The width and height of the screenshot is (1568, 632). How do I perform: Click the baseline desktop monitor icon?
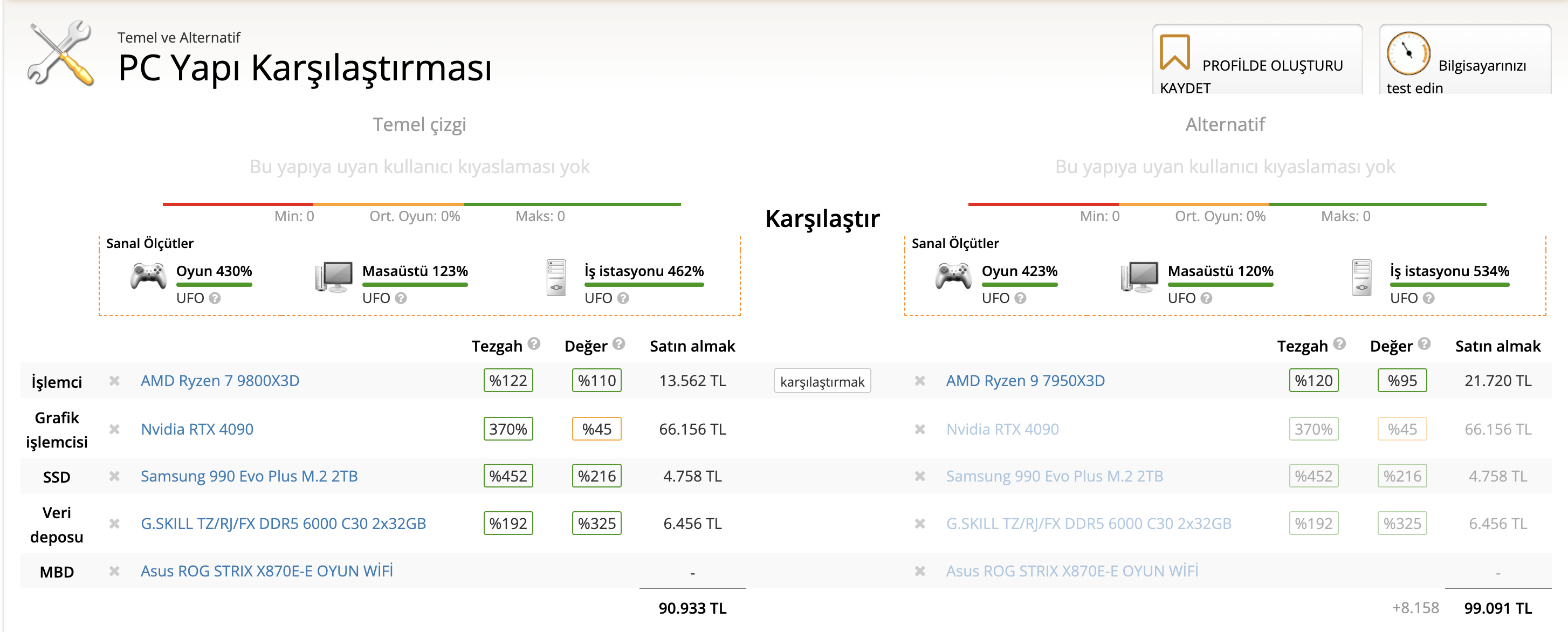334,277
